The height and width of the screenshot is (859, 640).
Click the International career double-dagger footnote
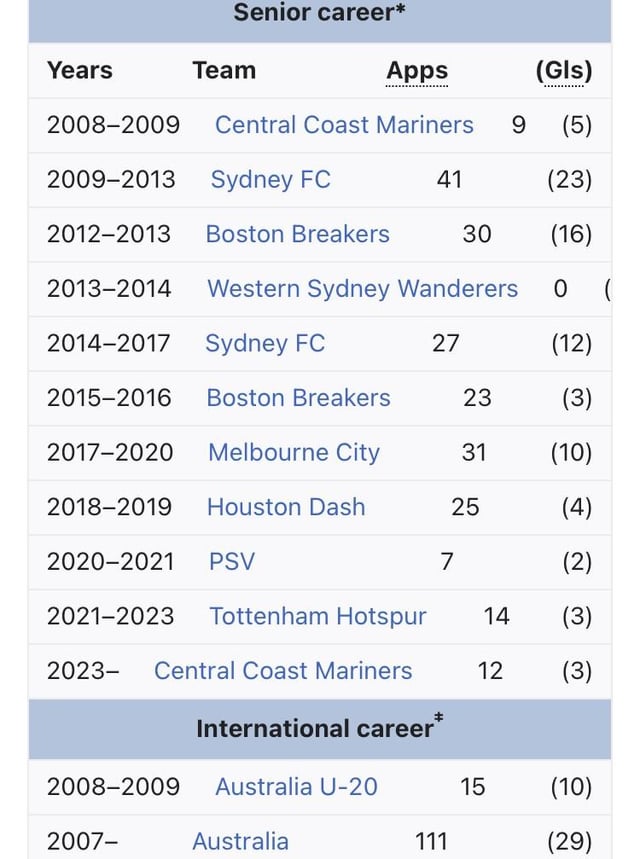tap(438, 718)
